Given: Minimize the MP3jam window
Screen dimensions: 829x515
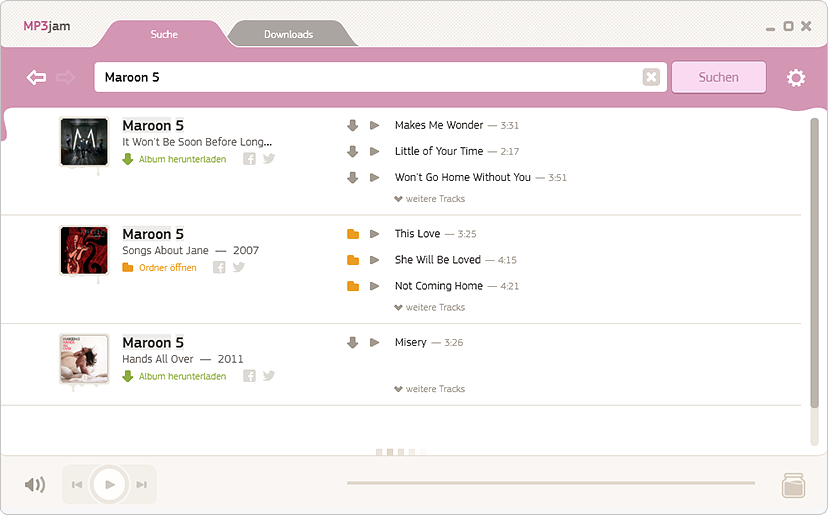Looking at the screenshot, I should (770, 29).
